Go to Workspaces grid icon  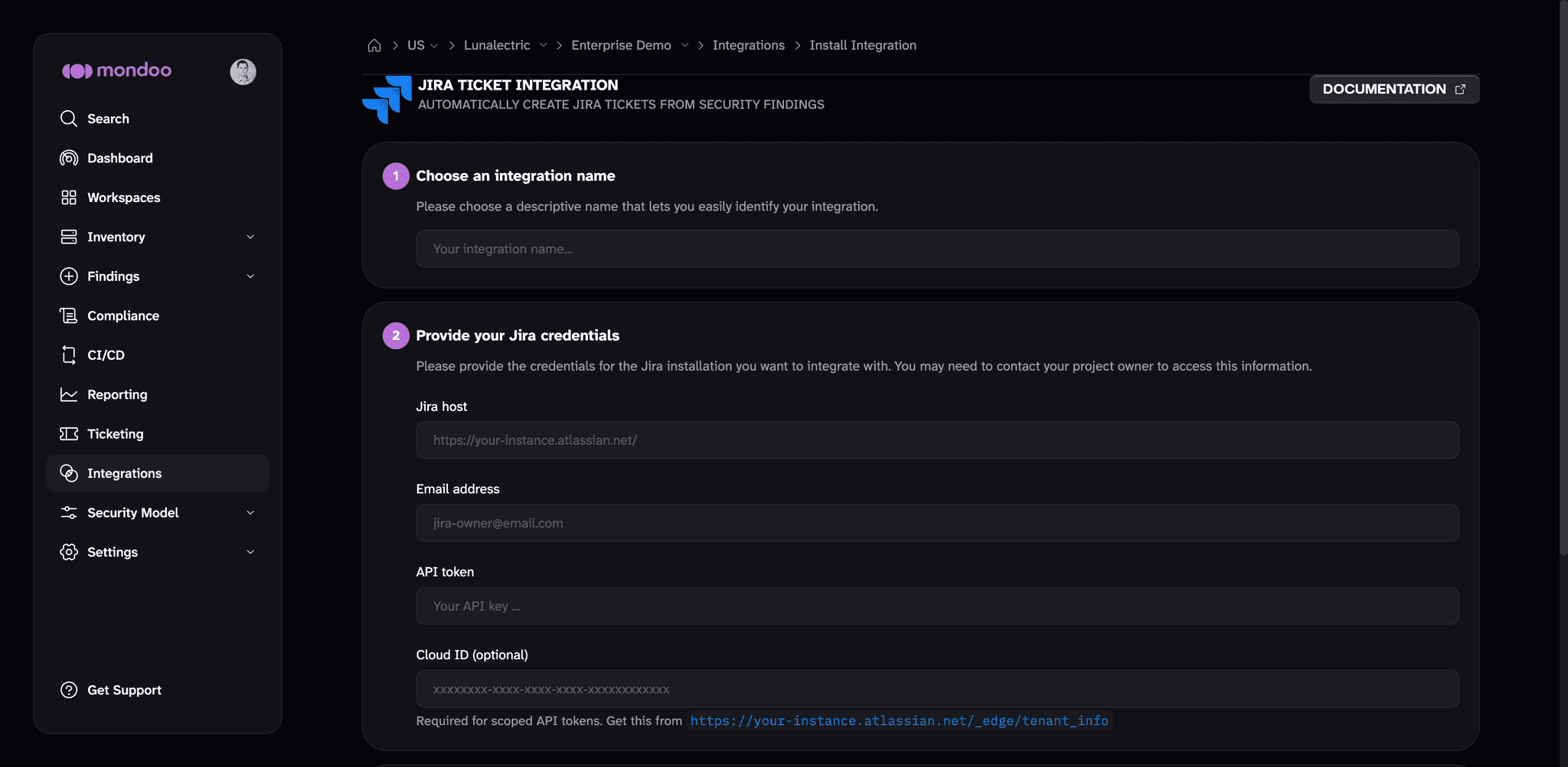click(69, 197)
